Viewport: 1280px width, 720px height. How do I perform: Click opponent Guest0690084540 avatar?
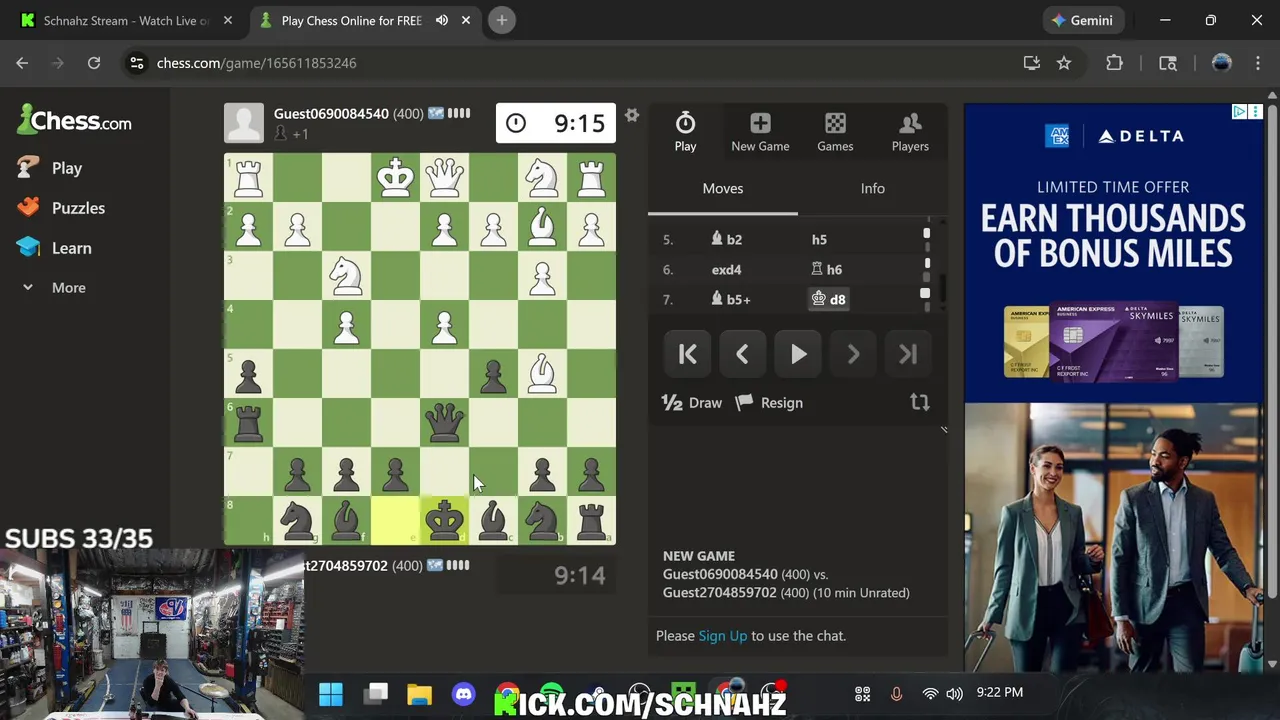coord(244,123)
